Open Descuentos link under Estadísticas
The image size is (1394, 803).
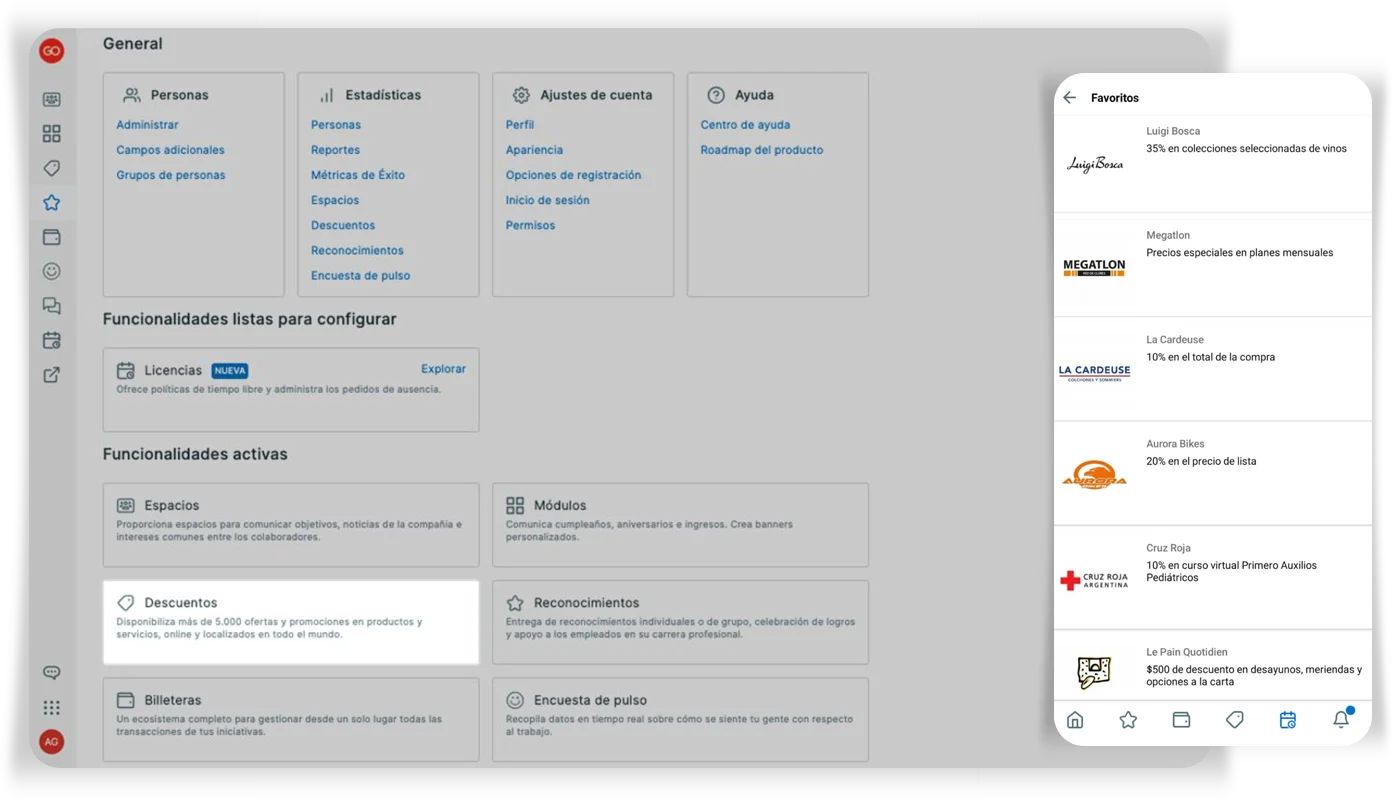click(x=343, y=225)
